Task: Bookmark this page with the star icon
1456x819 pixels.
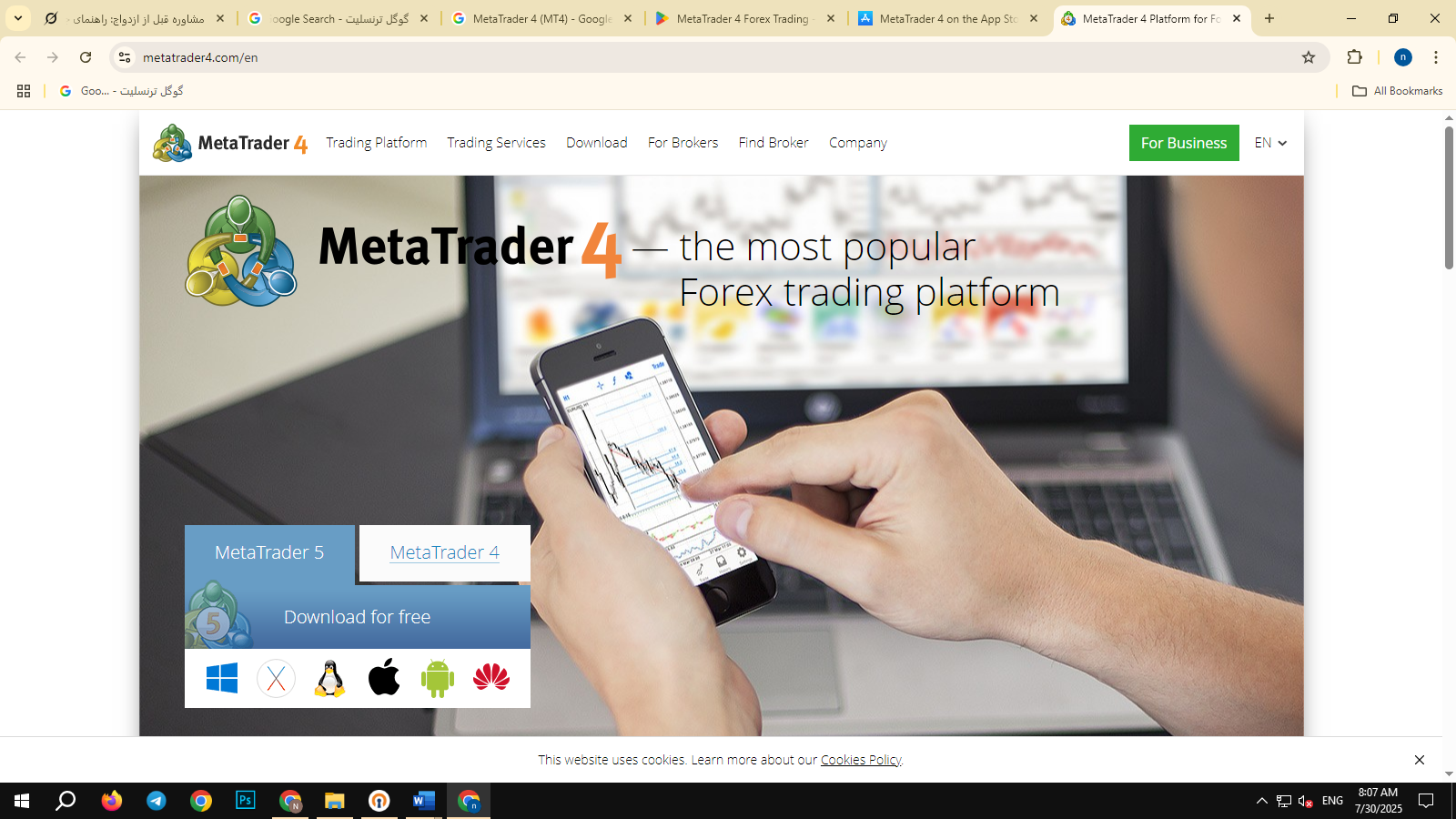Action: coord(1308,57)
